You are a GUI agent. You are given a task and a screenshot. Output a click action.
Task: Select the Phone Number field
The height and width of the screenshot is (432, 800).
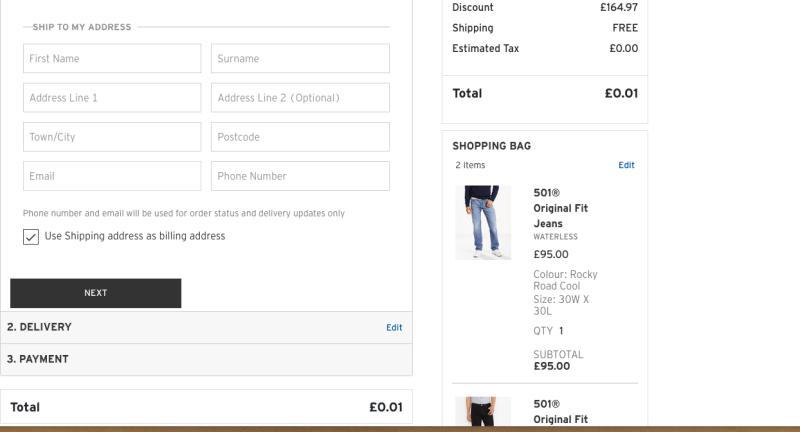pos(300,176)
